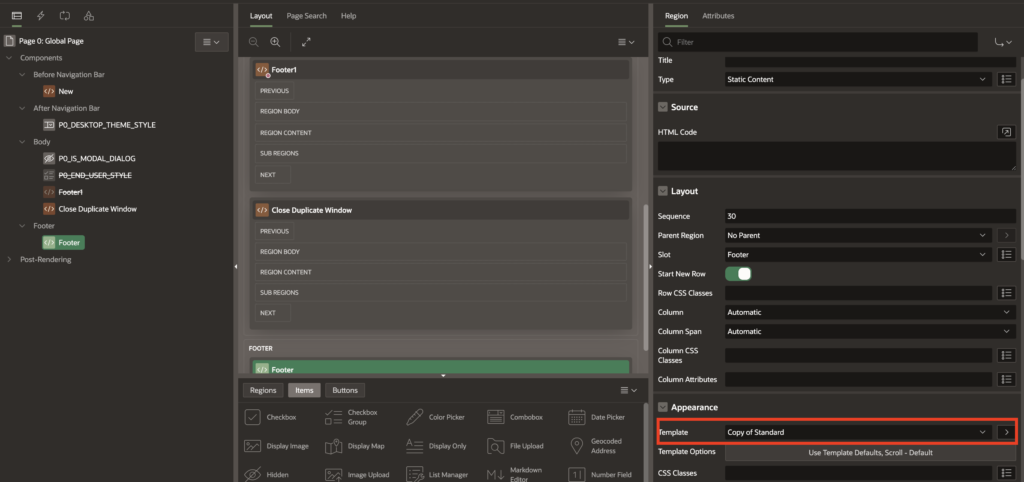Click the zoom out magnifier icon
This screenshot has height=482, width=1024.
coord(253,42)
